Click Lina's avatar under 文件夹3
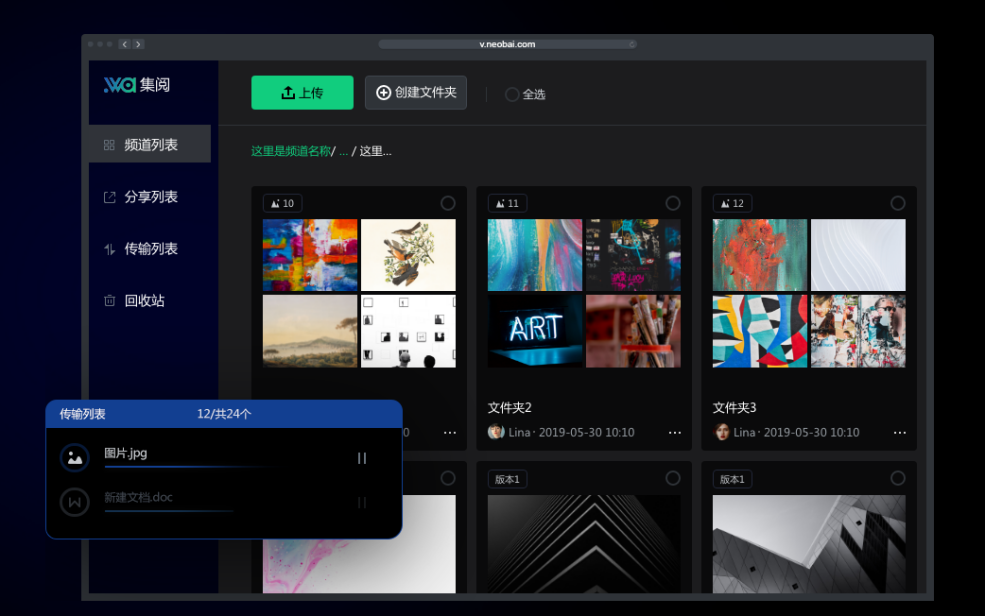This screenshot has width=985, height=616. 721,432
